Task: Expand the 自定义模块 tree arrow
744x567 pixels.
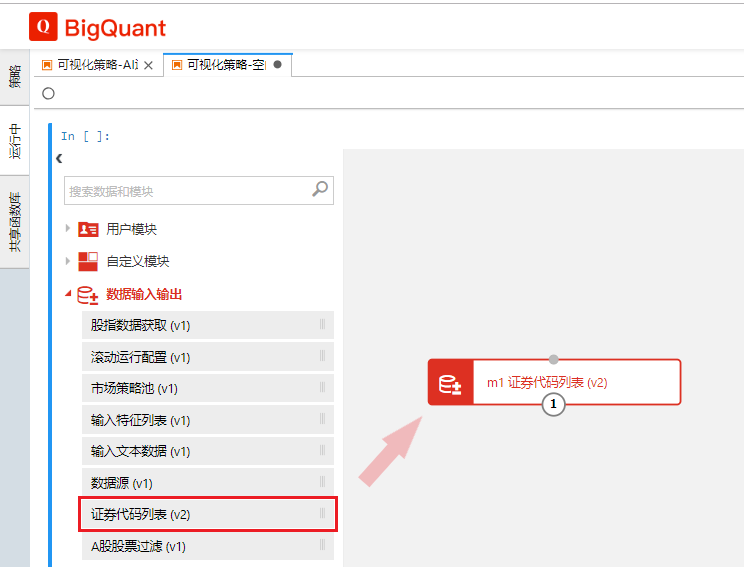Action: pos(68,260)
